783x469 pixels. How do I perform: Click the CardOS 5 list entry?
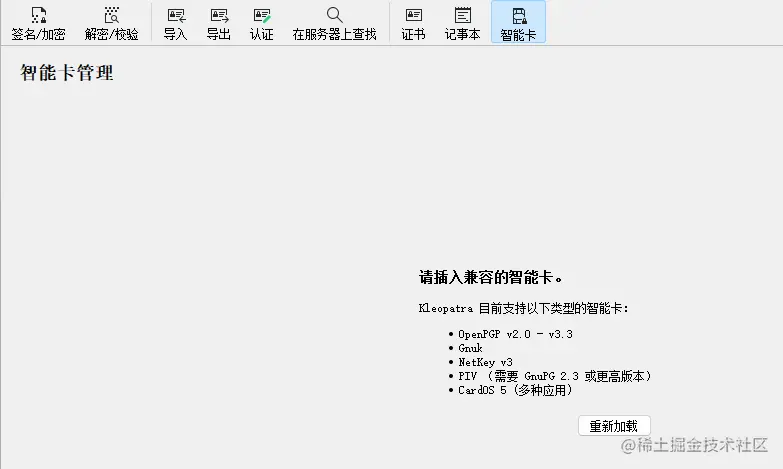[515, 390]
